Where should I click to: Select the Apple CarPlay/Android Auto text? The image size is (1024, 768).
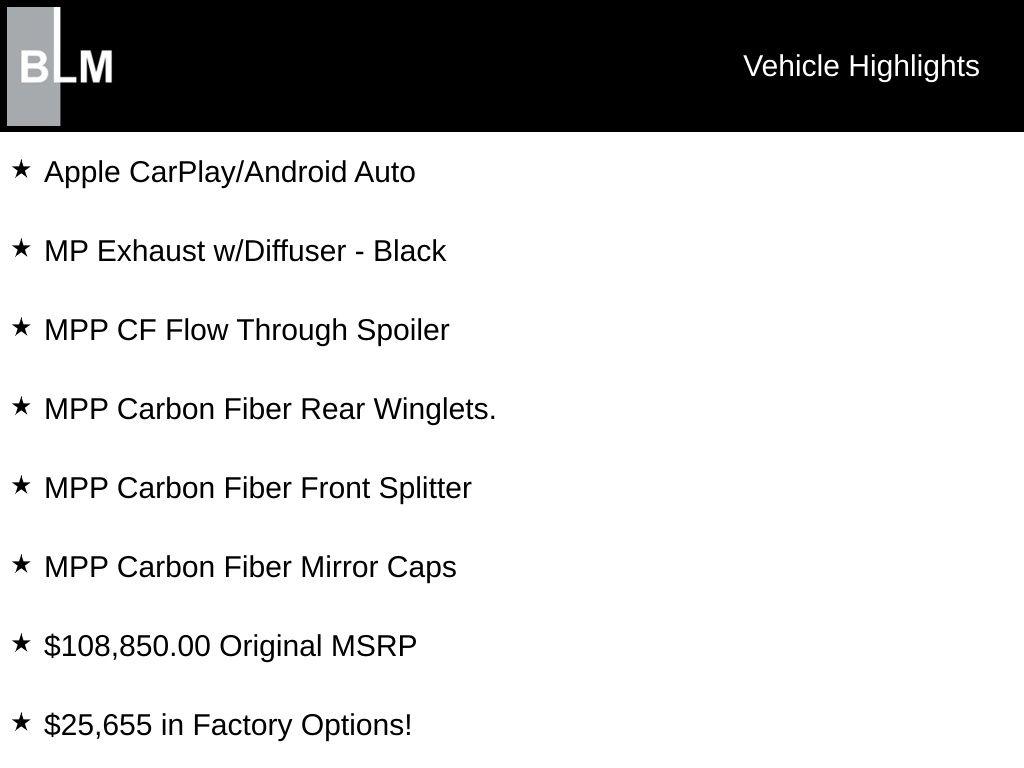tap(230, 172)
